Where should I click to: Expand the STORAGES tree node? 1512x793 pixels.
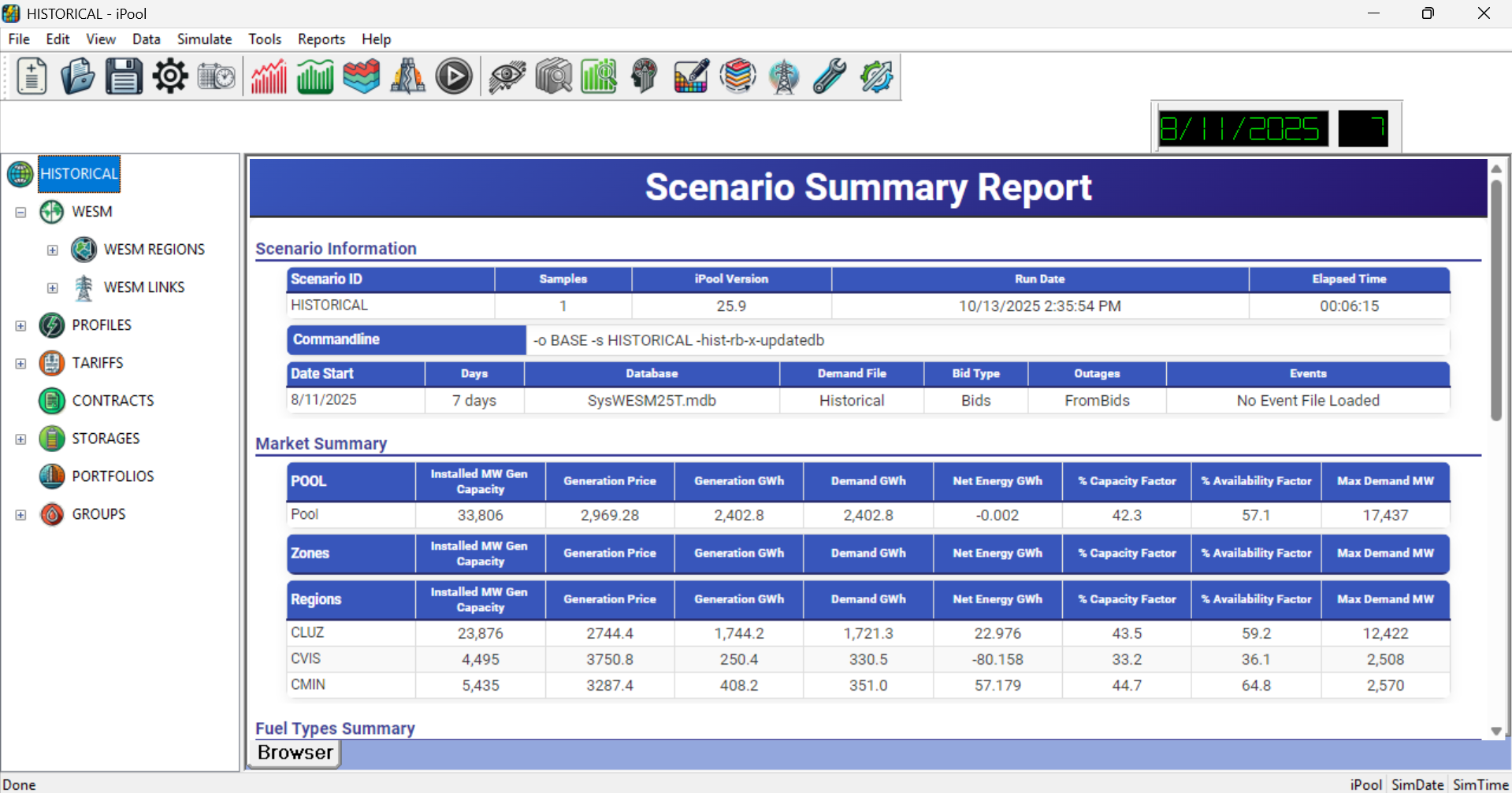21,439
